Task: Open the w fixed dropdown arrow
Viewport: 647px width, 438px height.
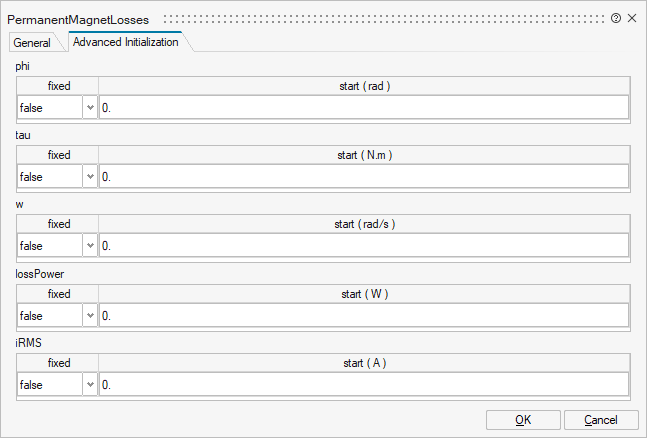Action: (90, 246)
